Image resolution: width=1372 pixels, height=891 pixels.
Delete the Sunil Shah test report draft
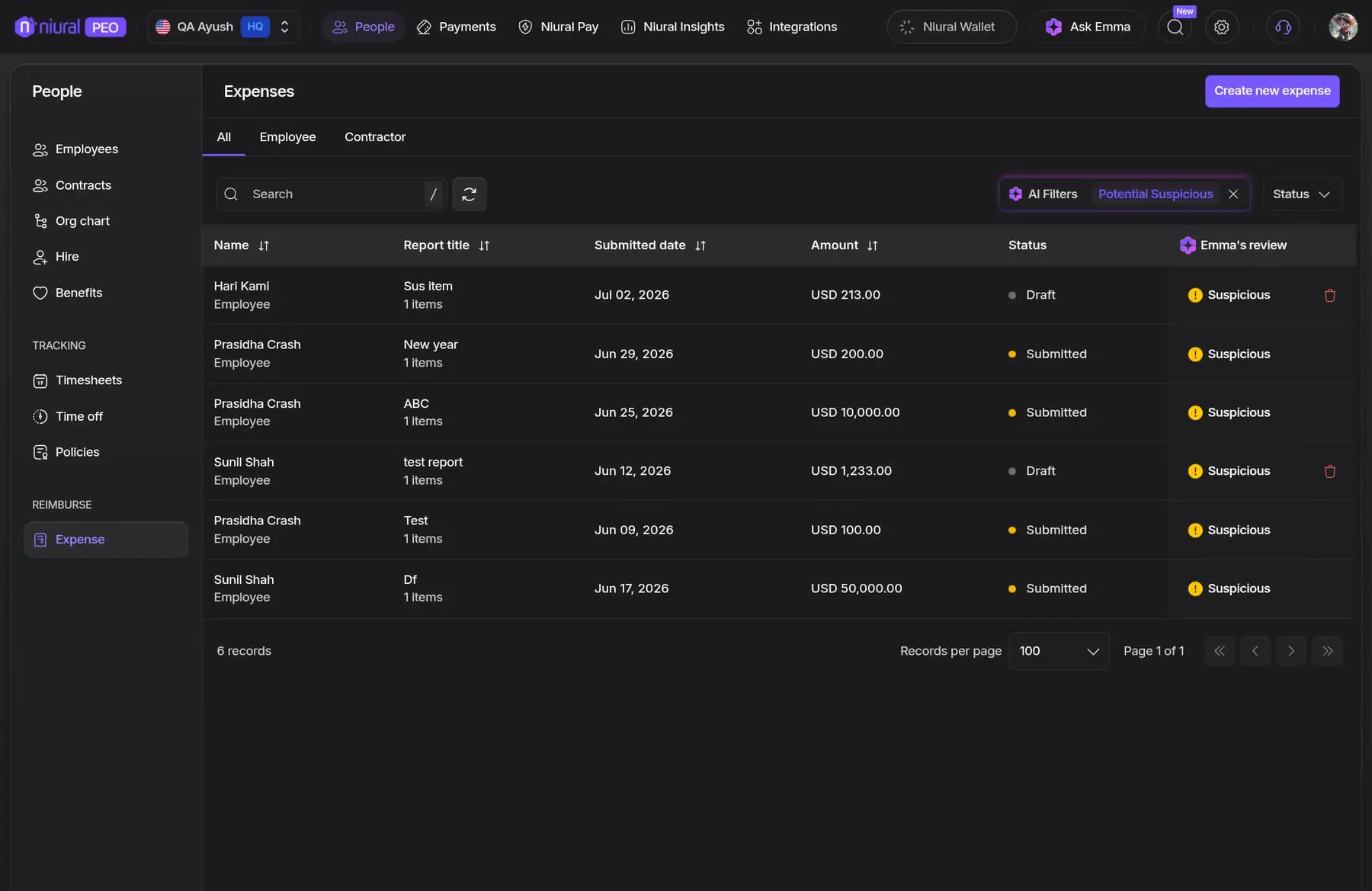pyautogui.click(x=1330, y=472)
